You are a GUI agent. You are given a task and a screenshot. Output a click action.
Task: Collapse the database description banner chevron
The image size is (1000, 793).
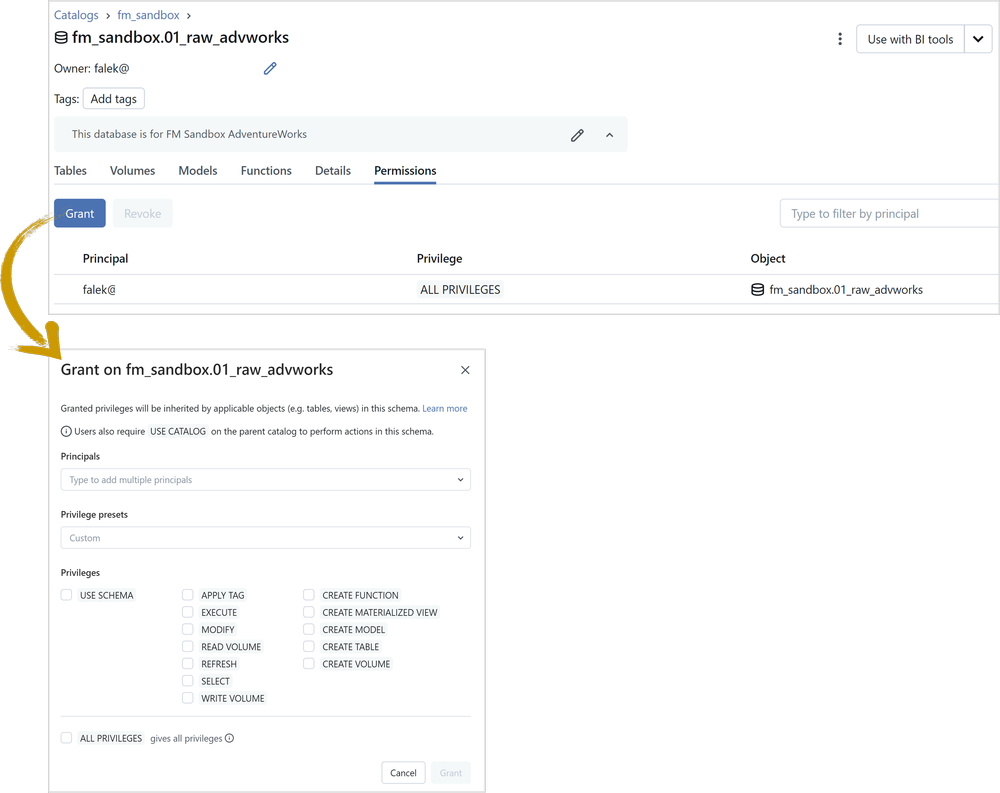click(x=609, y=134)
